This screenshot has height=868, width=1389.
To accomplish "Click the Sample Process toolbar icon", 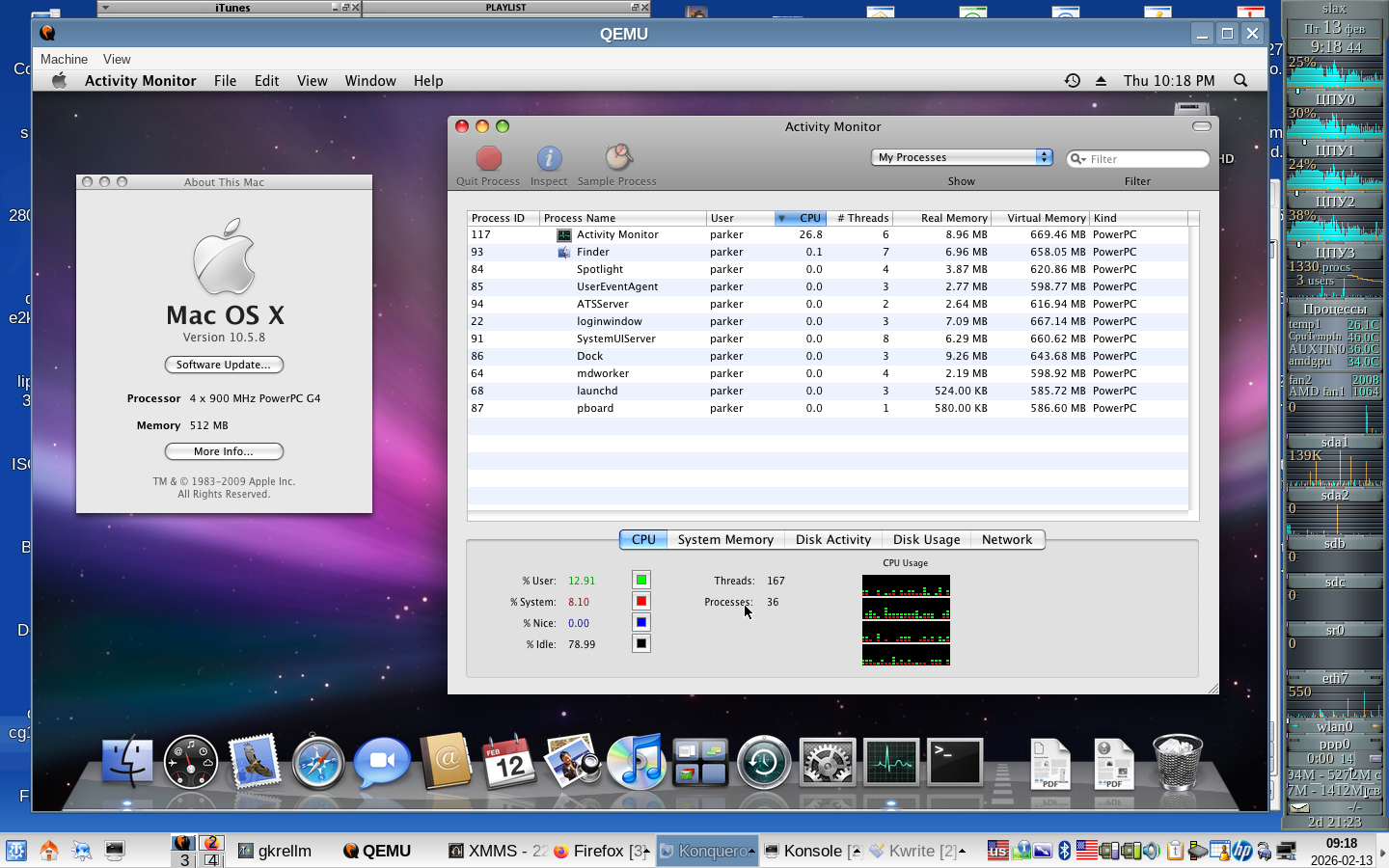I will tap(617, 157).
